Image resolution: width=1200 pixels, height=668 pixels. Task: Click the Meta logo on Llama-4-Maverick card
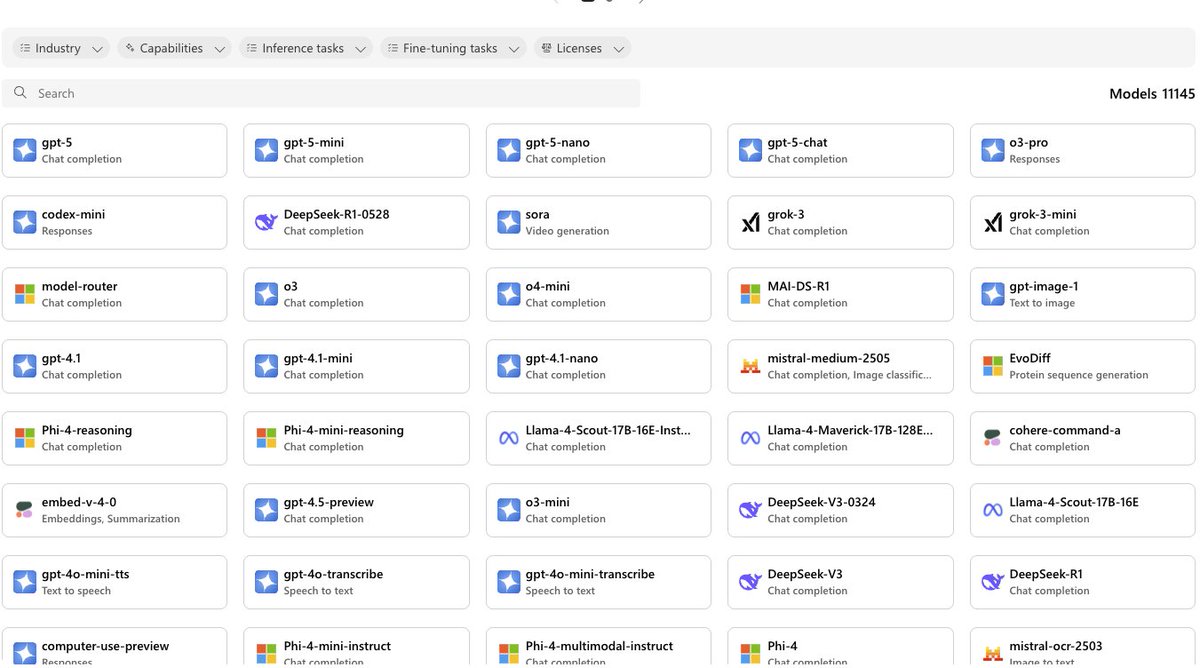pyautogui.click(x=750, y=438)
